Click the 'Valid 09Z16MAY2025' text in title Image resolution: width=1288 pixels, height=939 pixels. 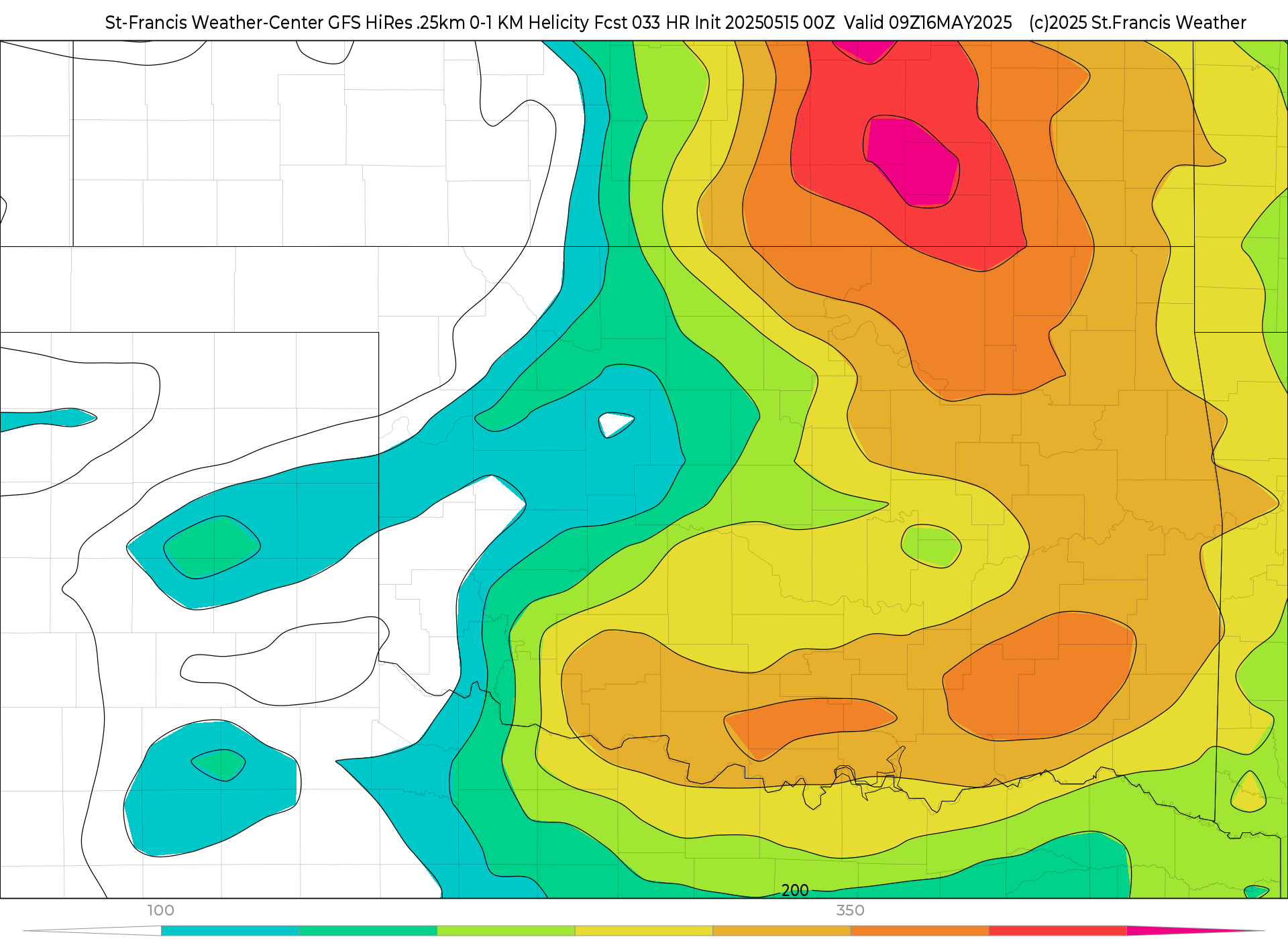pyautogui.click(x=928, y=23)
